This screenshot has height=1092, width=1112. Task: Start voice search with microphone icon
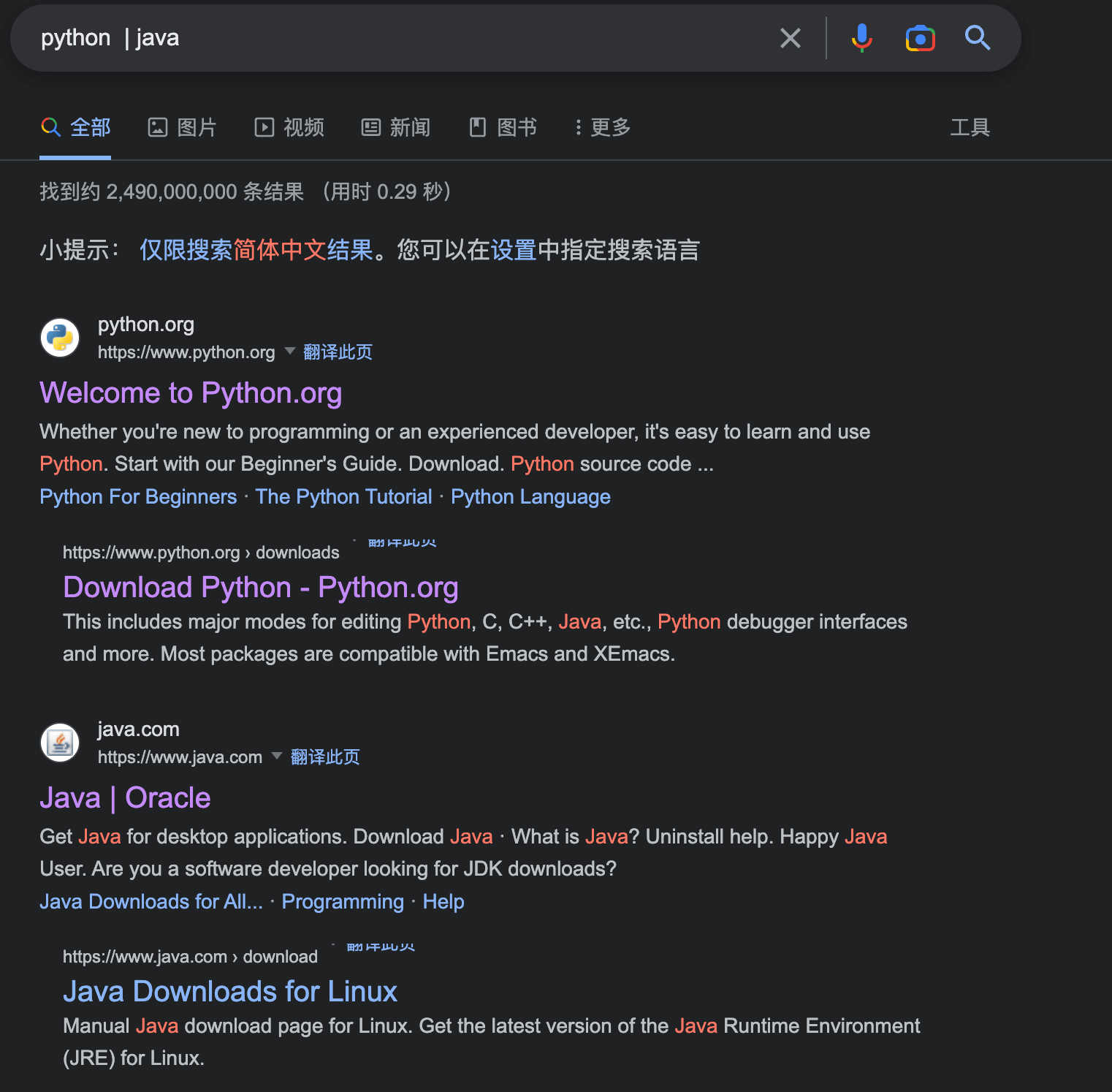pyautogui.click(x=861, y=38)
